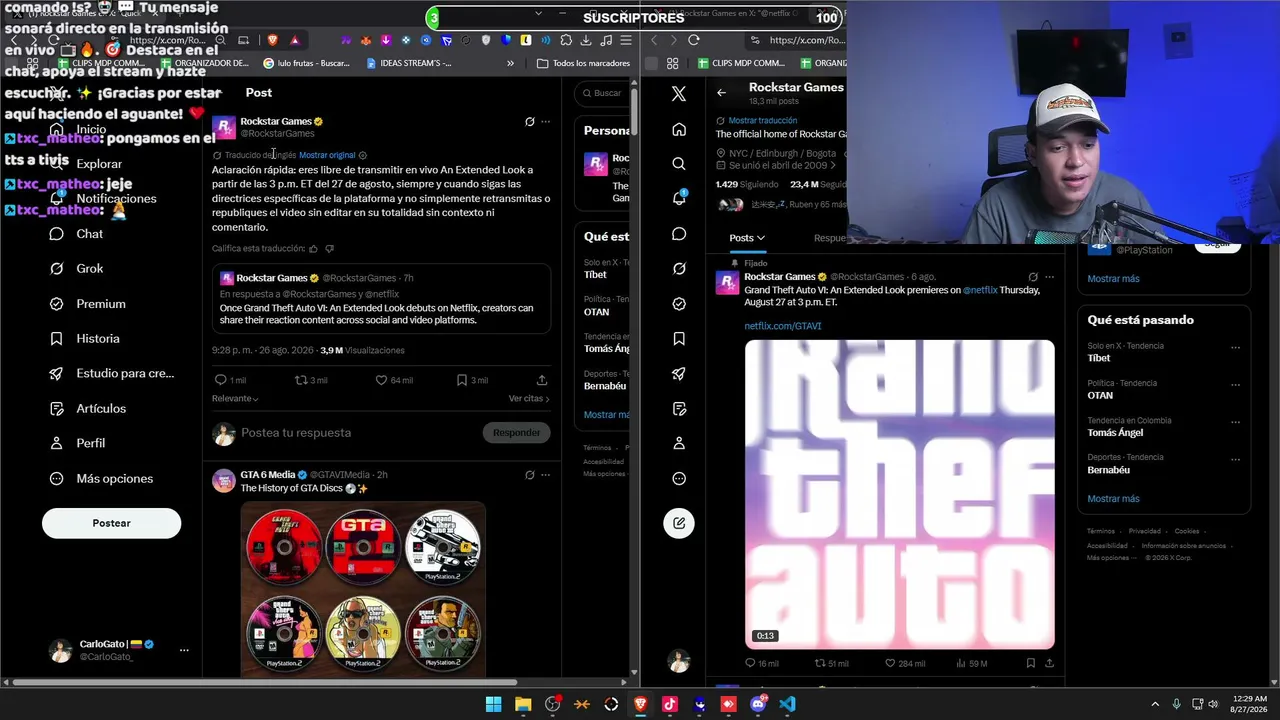Open More circle icon in right window sidebar
Viewport: 1280px width, 720px height.
679,479
